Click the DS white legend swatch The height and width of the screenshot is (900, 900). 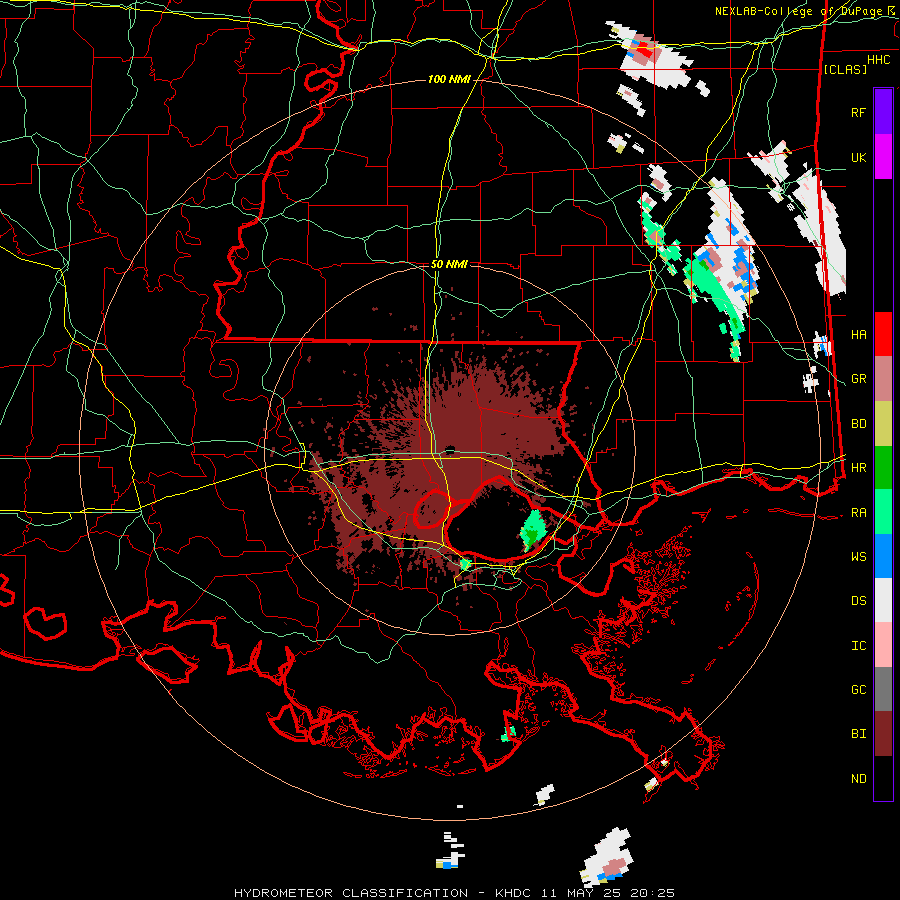pos(883,600)
